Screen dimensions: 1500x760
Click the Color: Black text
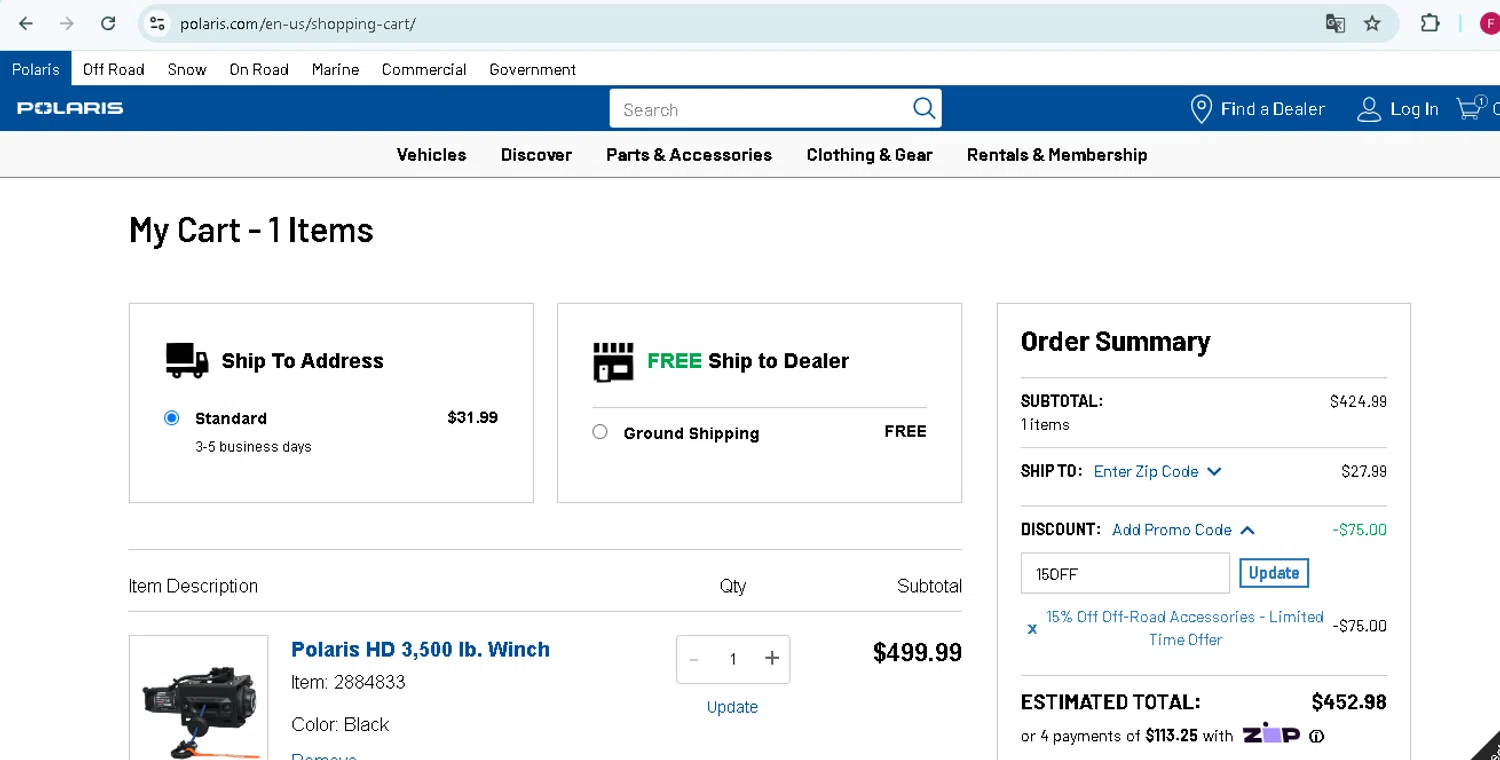point(340,724)
